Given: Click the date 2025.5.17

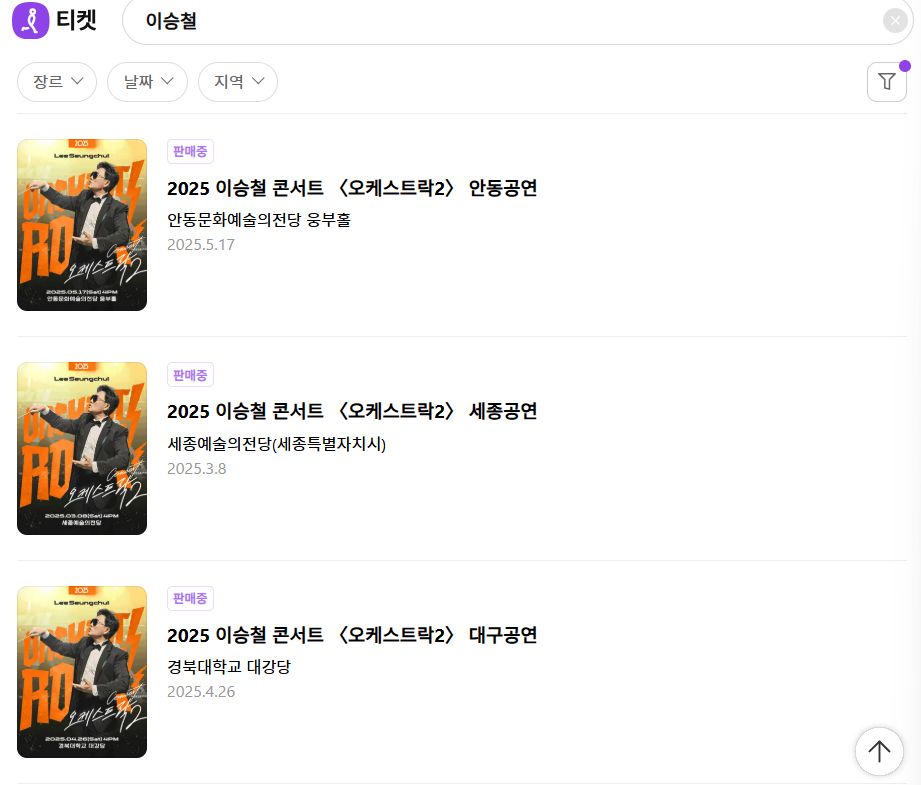Looking at the screenshot, I should 201,245.
